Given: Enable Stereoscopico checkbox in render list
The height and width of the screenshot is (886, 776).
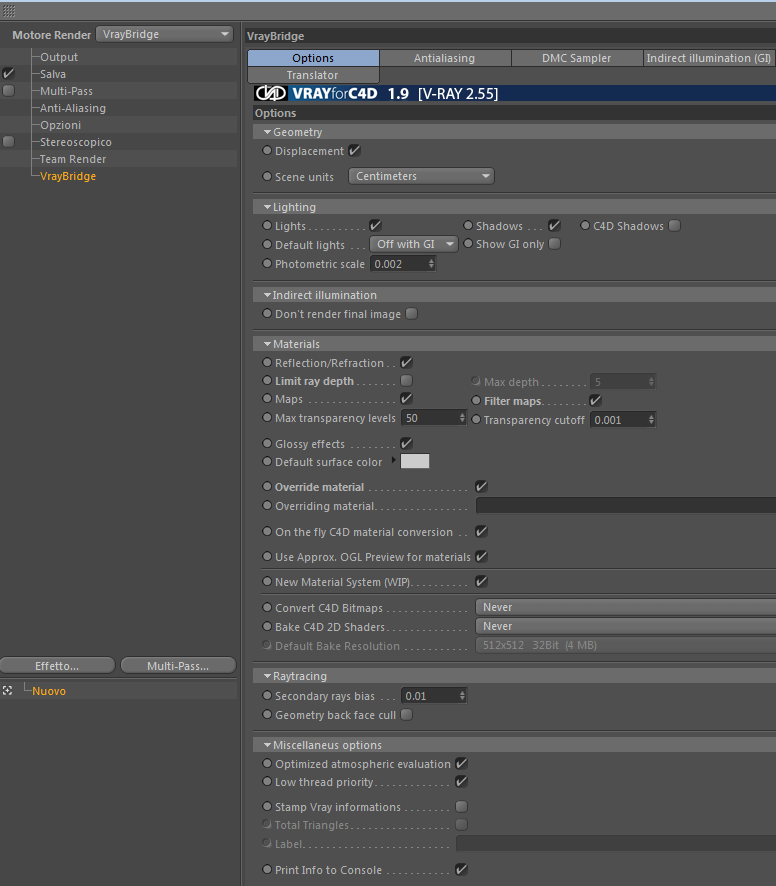Looking at the screenshot, I should (8, 141).
